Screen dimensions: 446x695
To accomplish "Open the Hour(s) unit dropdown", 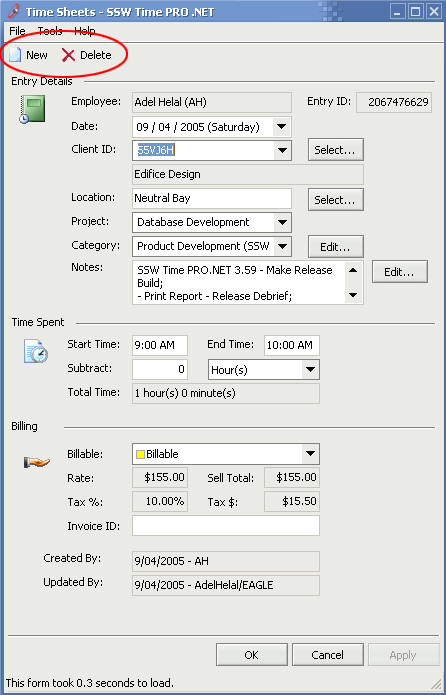I will [310, 369].
